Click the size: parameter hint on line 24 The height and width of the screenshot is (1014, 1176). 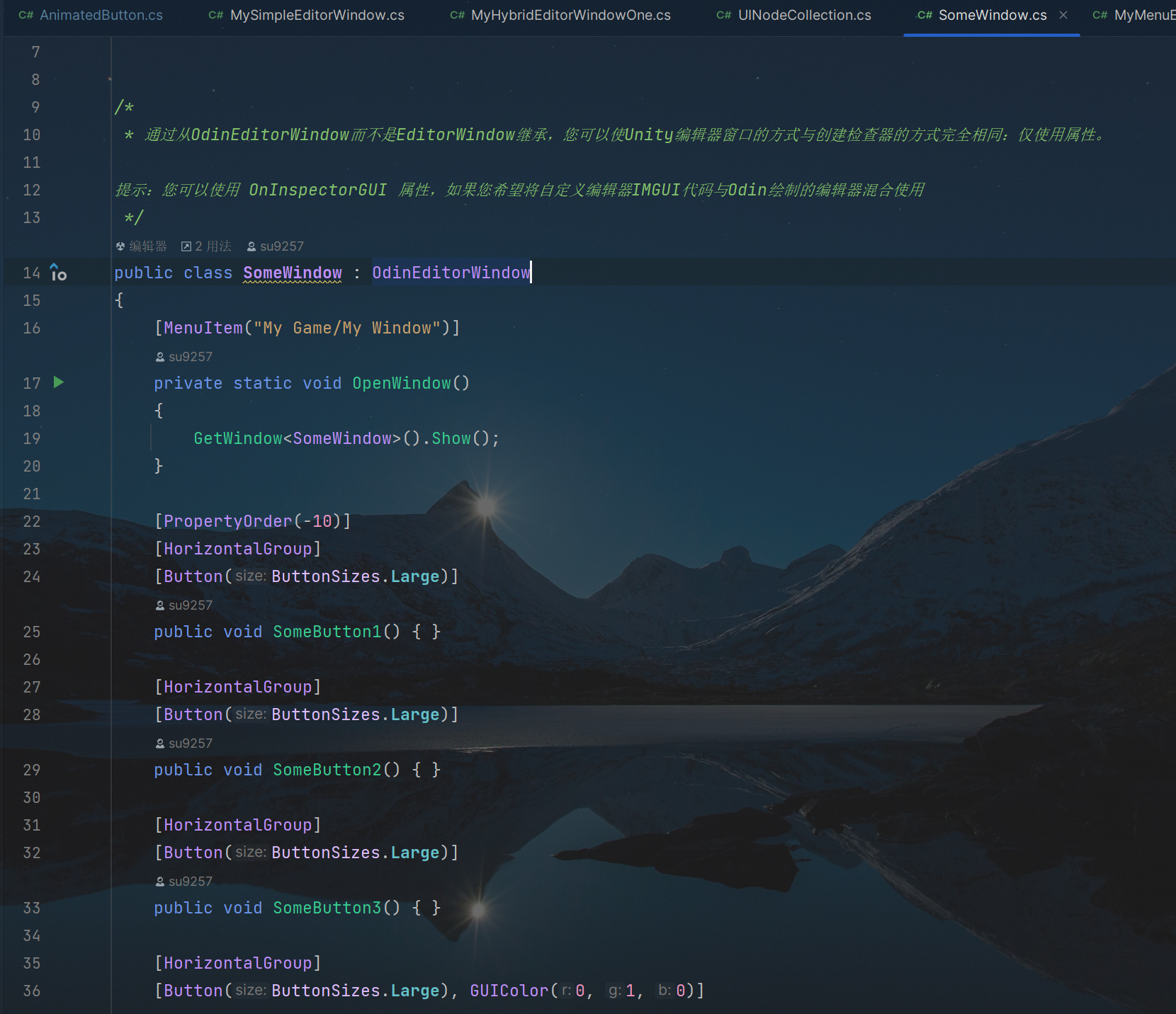tap(251, 576)
